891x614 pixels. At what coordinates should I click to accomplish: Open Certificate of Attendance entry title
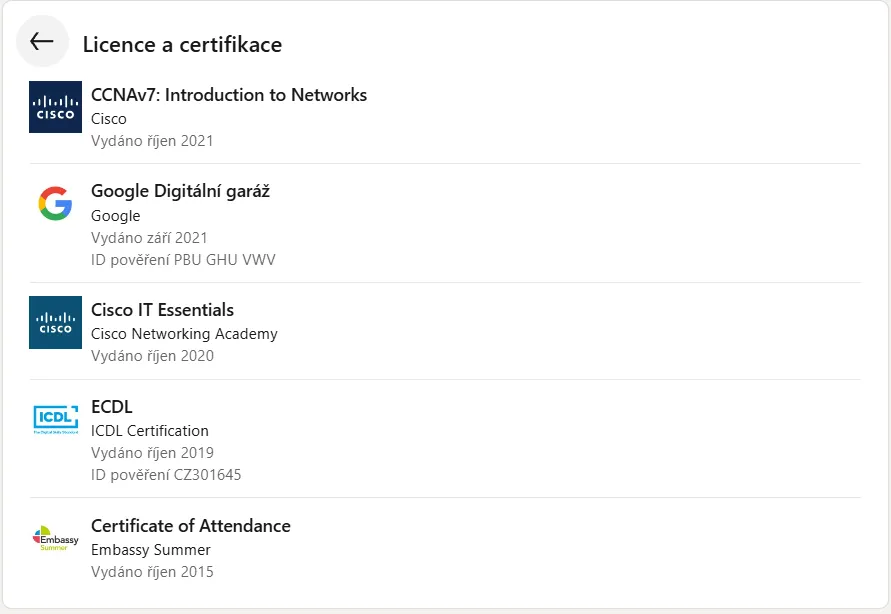click(190, 526)
